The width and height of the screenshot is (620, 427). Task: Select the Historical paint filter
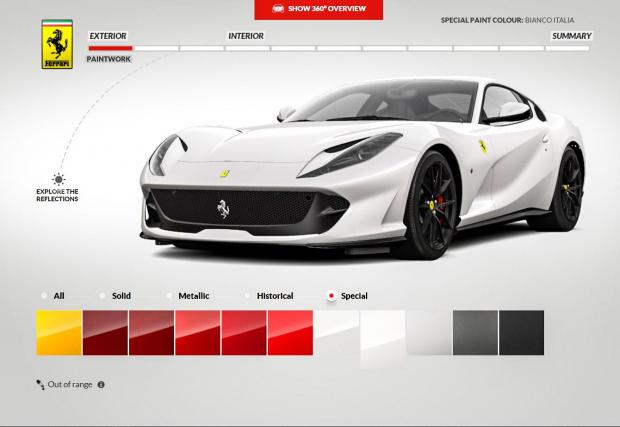(248, 296)
